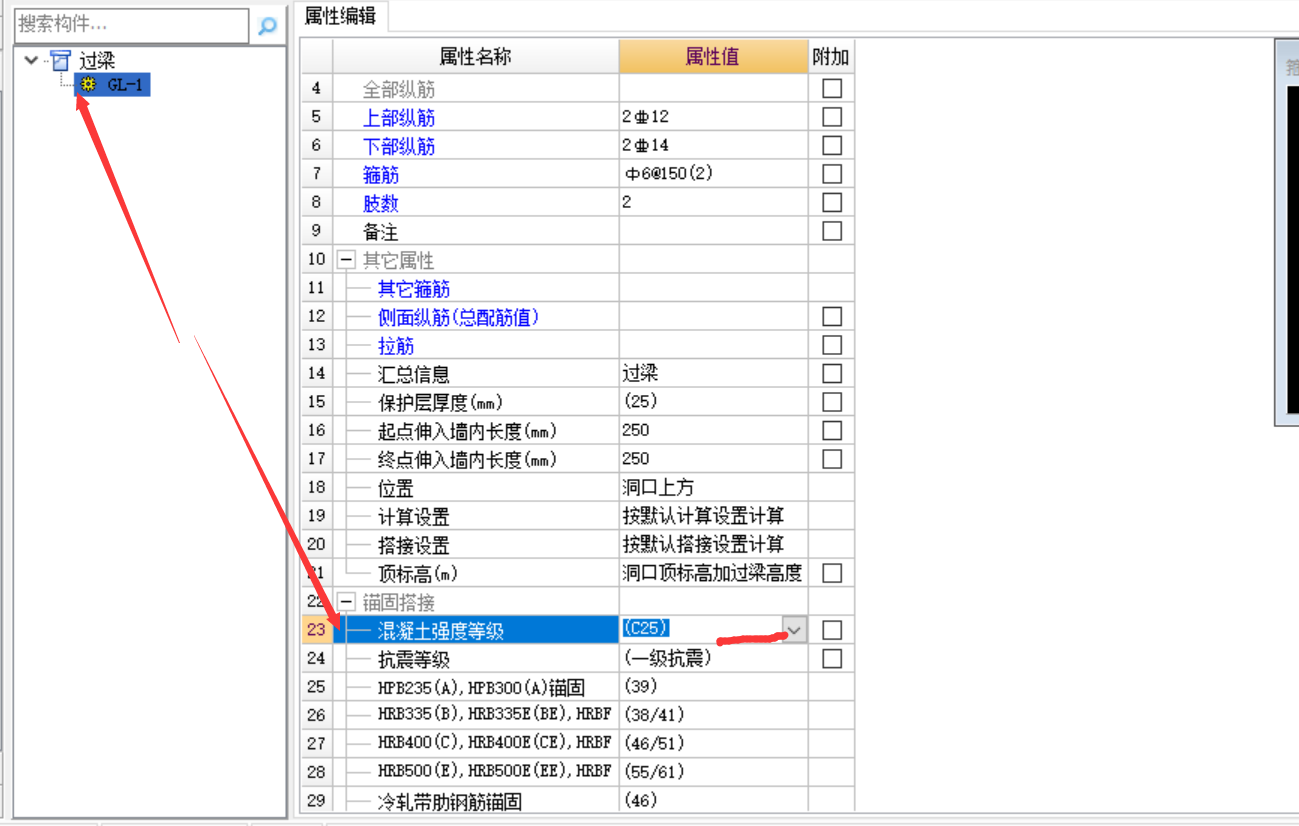Click 计算设置 value 按默认计算设置计算

714,516
